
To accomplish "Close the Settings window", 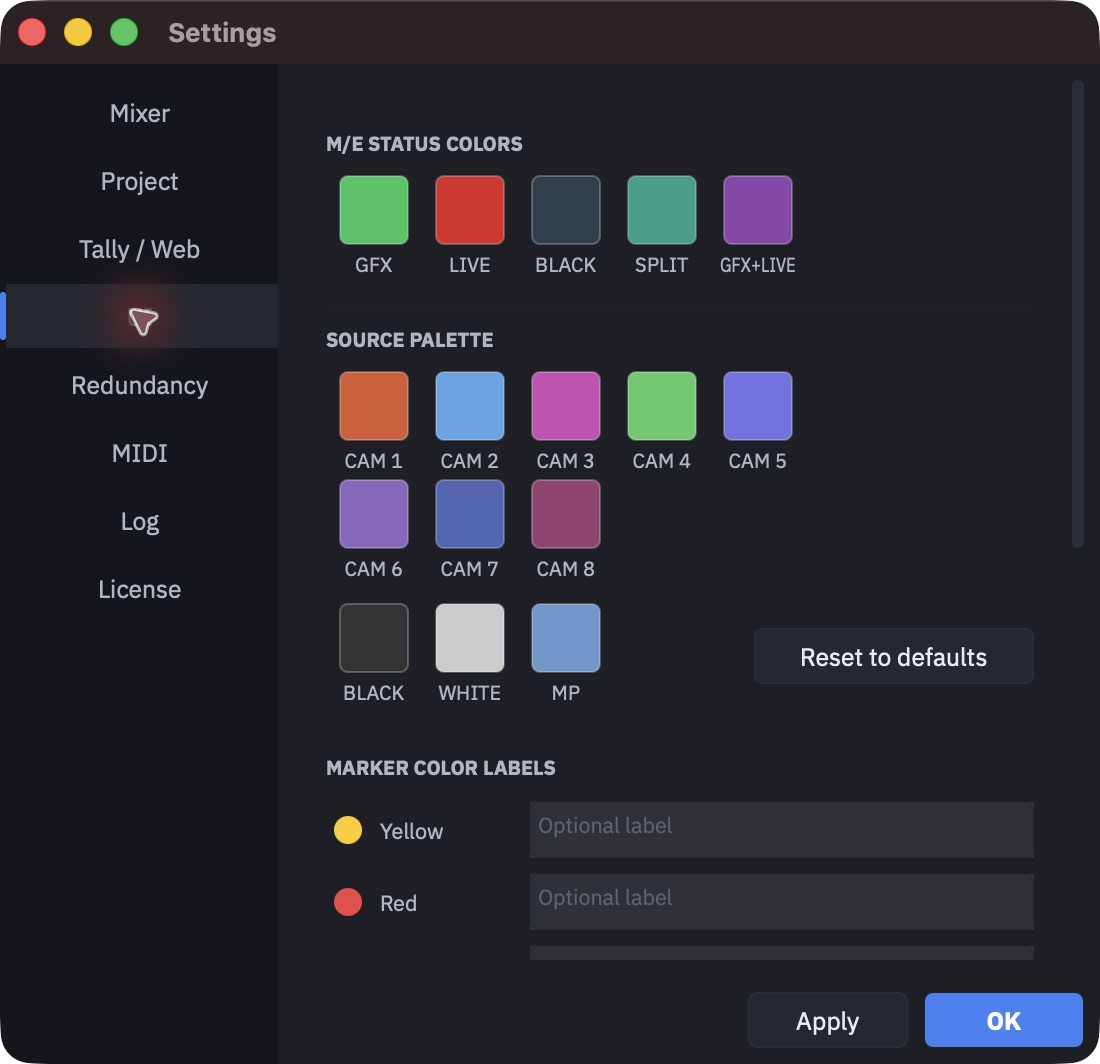I will pos(32,32).
